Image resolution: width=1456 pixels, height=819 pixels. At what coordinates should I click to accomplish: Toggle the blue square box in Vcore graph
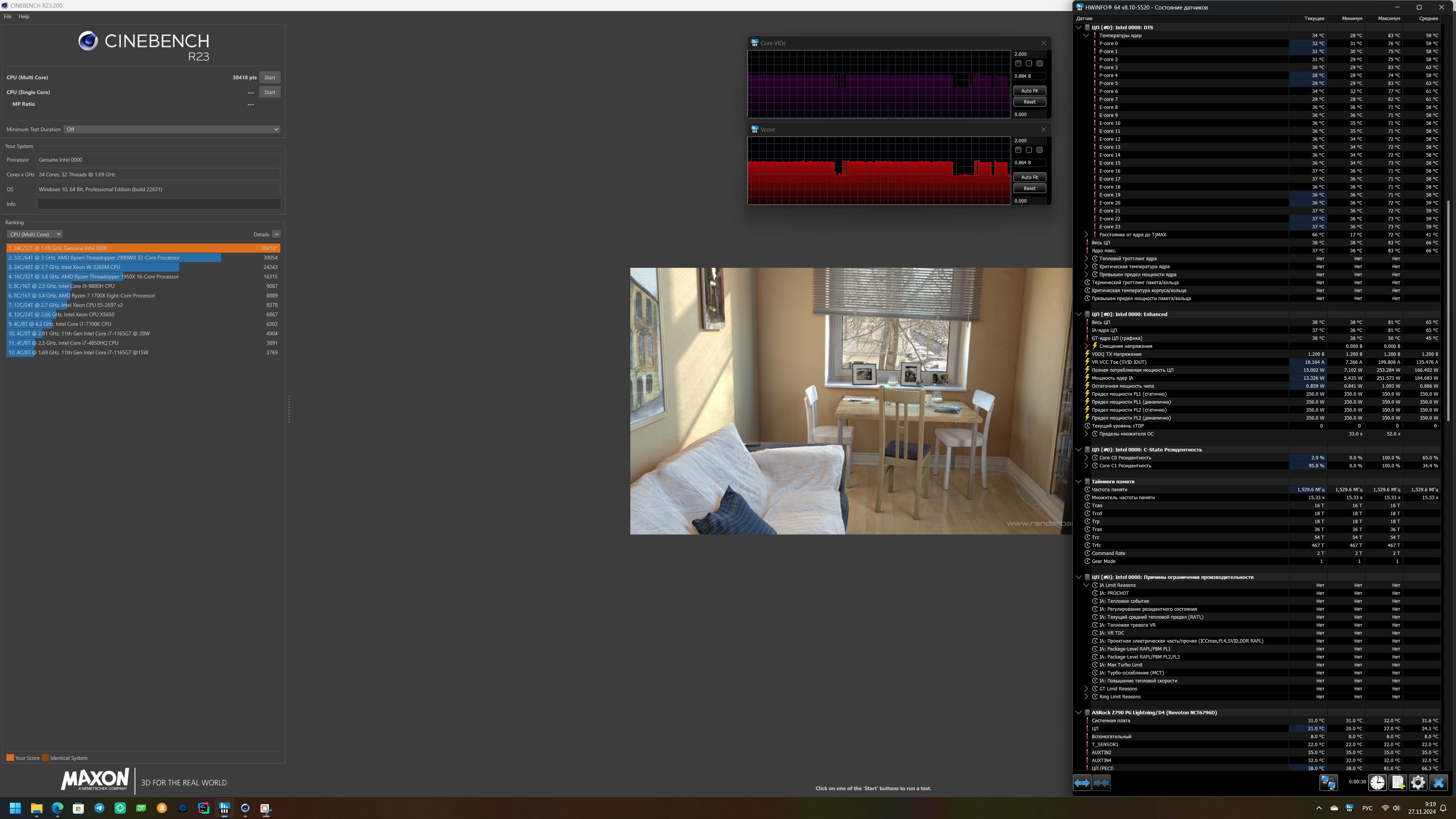click(1040, 150)
